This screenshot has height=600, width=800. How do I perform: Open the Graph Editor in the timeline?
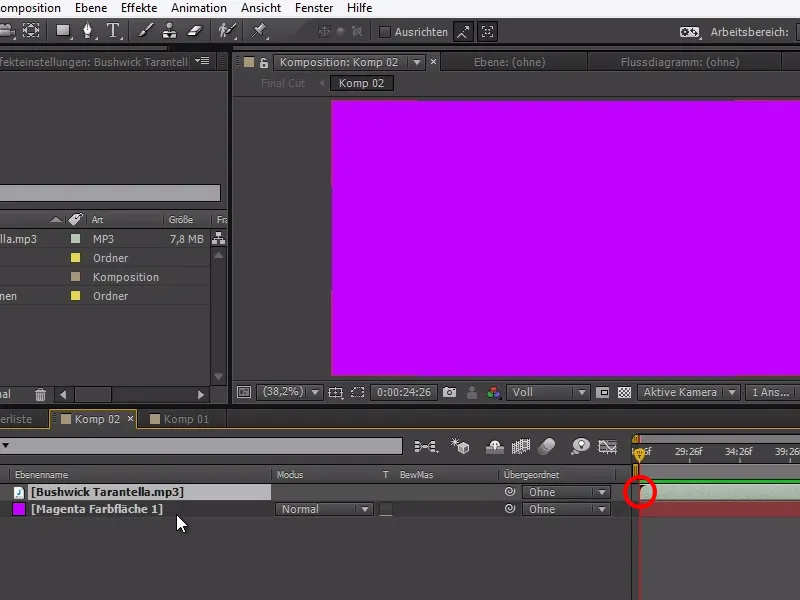point(608,447)
